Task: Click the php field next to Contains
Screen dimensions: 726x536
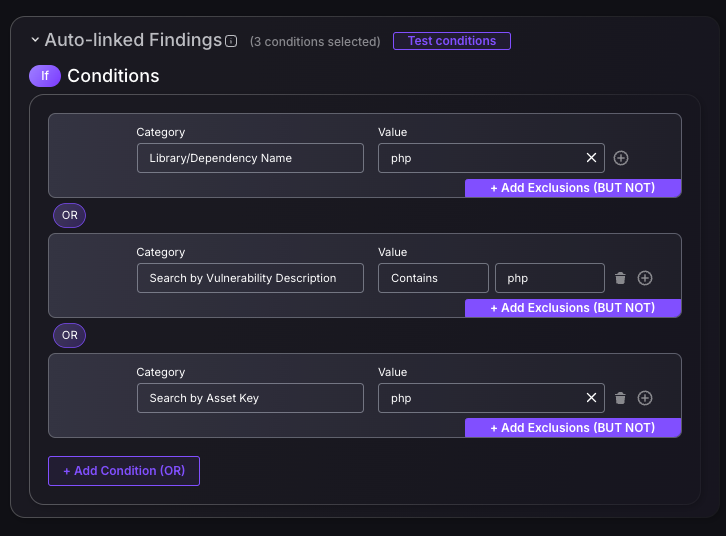Action: pos(550,278)
